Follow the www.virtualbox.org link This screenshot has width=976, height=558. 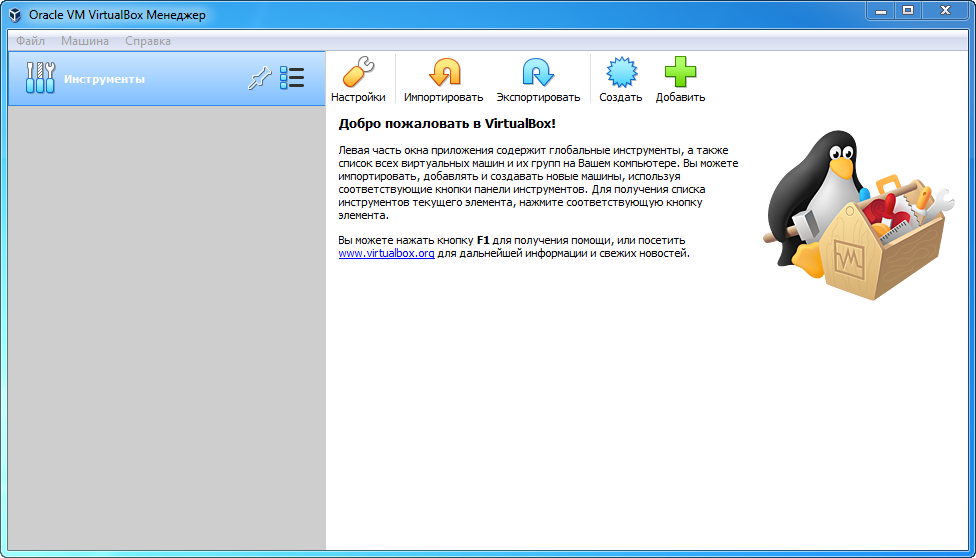coord(386,254)
